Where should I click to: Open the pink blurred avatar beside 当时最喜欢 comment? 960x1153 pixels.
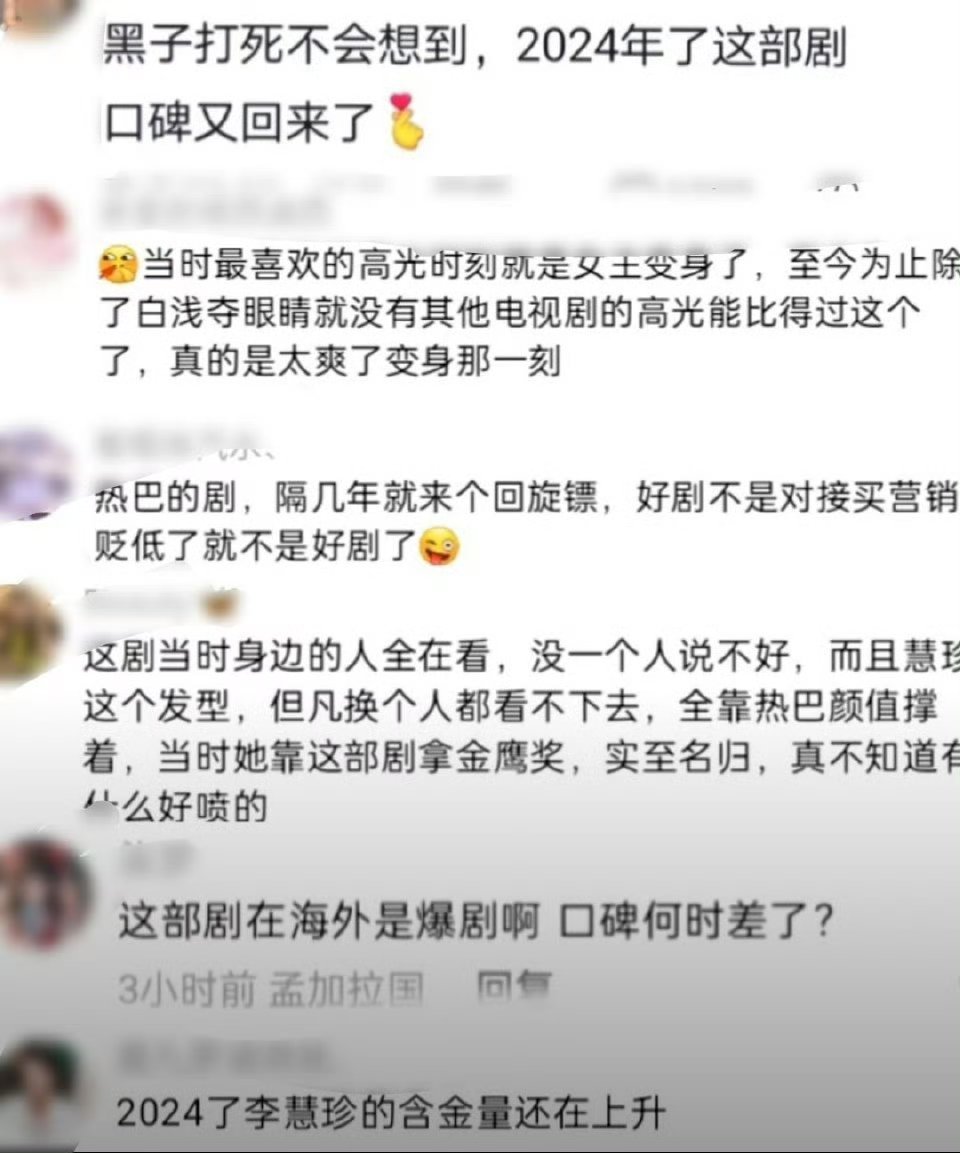click(37, 235)
